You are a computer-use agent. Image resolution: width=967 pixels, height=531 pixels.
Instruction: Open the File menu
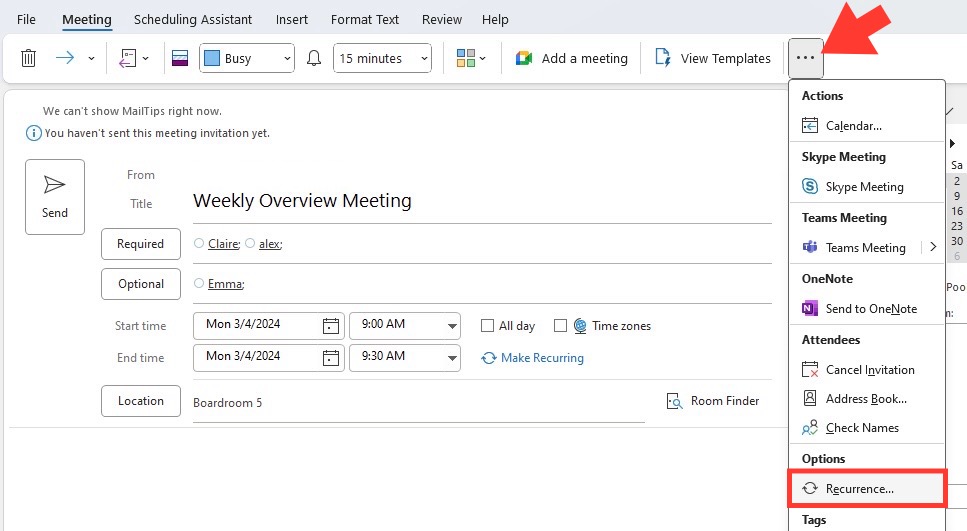tap(26, 20)
